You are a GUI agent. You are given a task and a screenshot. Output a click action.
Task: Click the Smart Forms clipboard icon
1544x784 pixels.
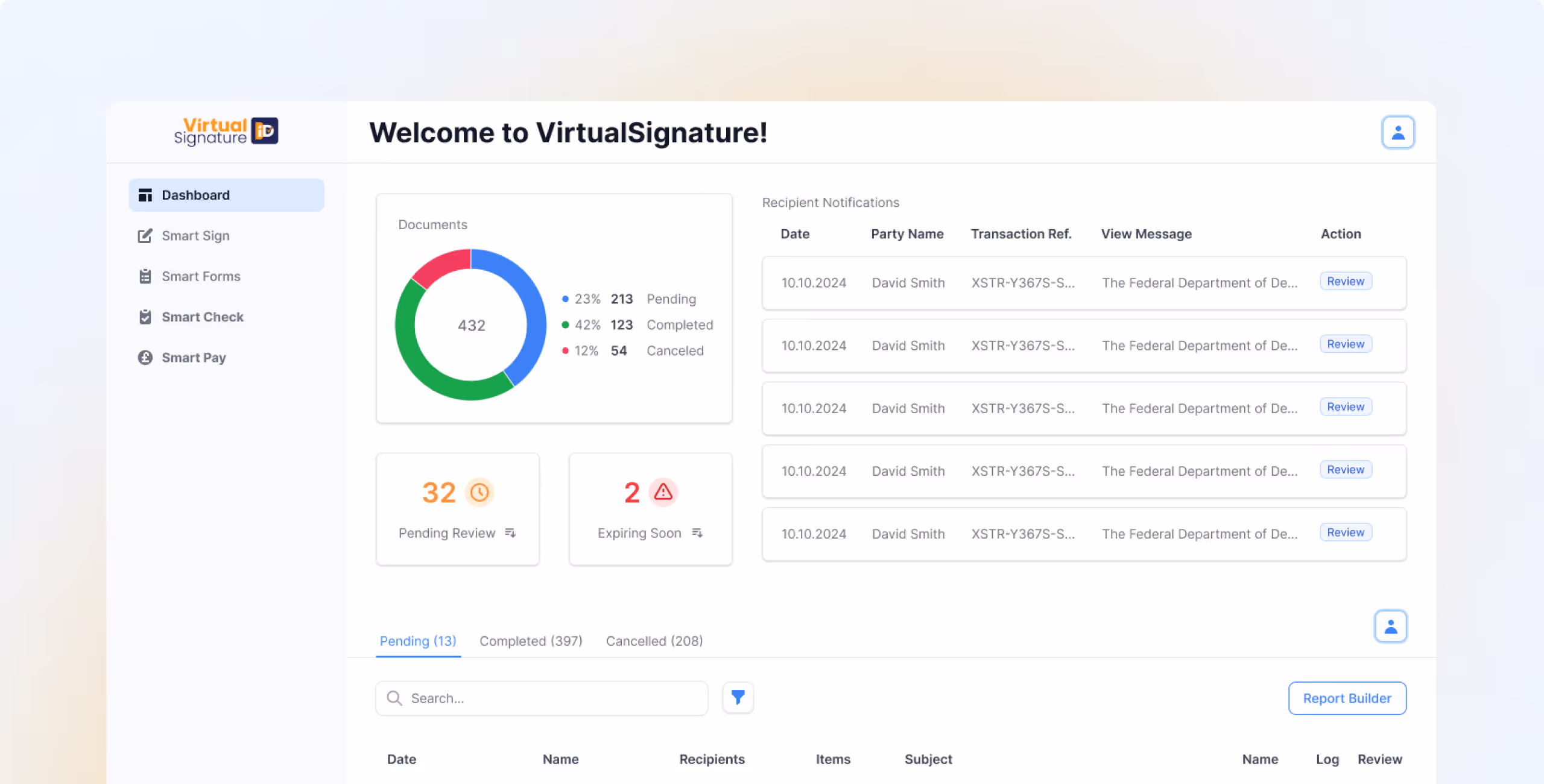[145, 276]
